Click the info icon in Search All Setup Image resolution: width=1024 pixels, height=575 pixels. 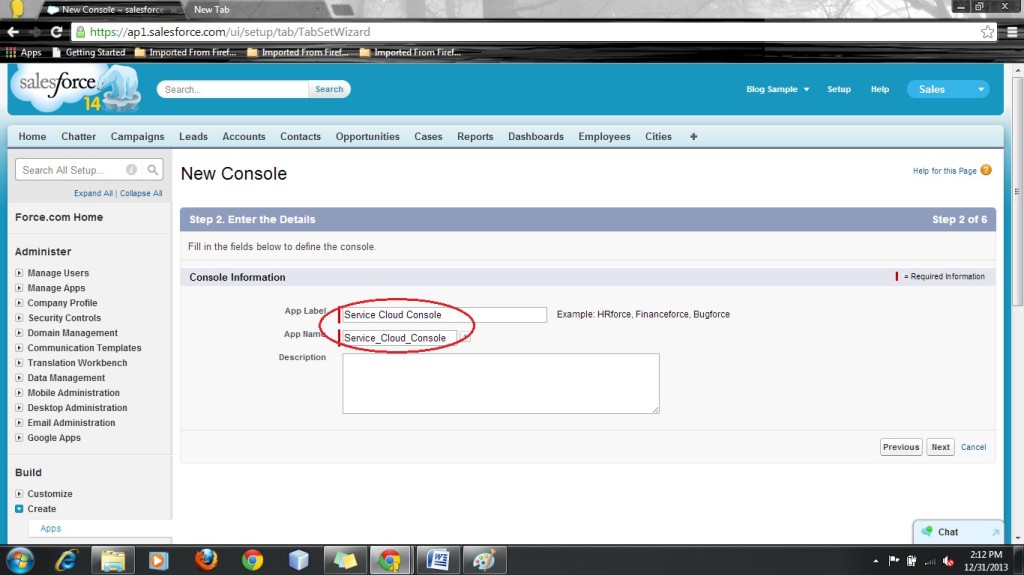click(x=131, y=170)
